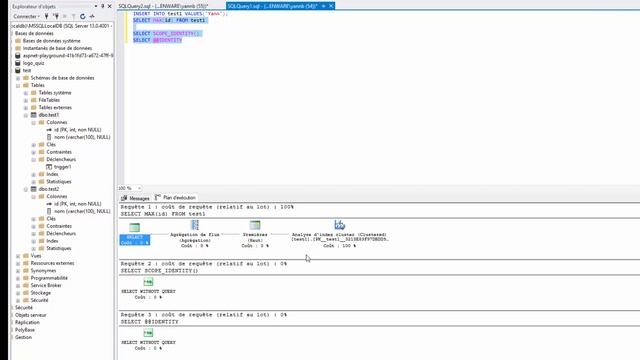Click the Bases de données système folder icon
Viewport: 640px width, 360px height.
[x=18, y=41]
